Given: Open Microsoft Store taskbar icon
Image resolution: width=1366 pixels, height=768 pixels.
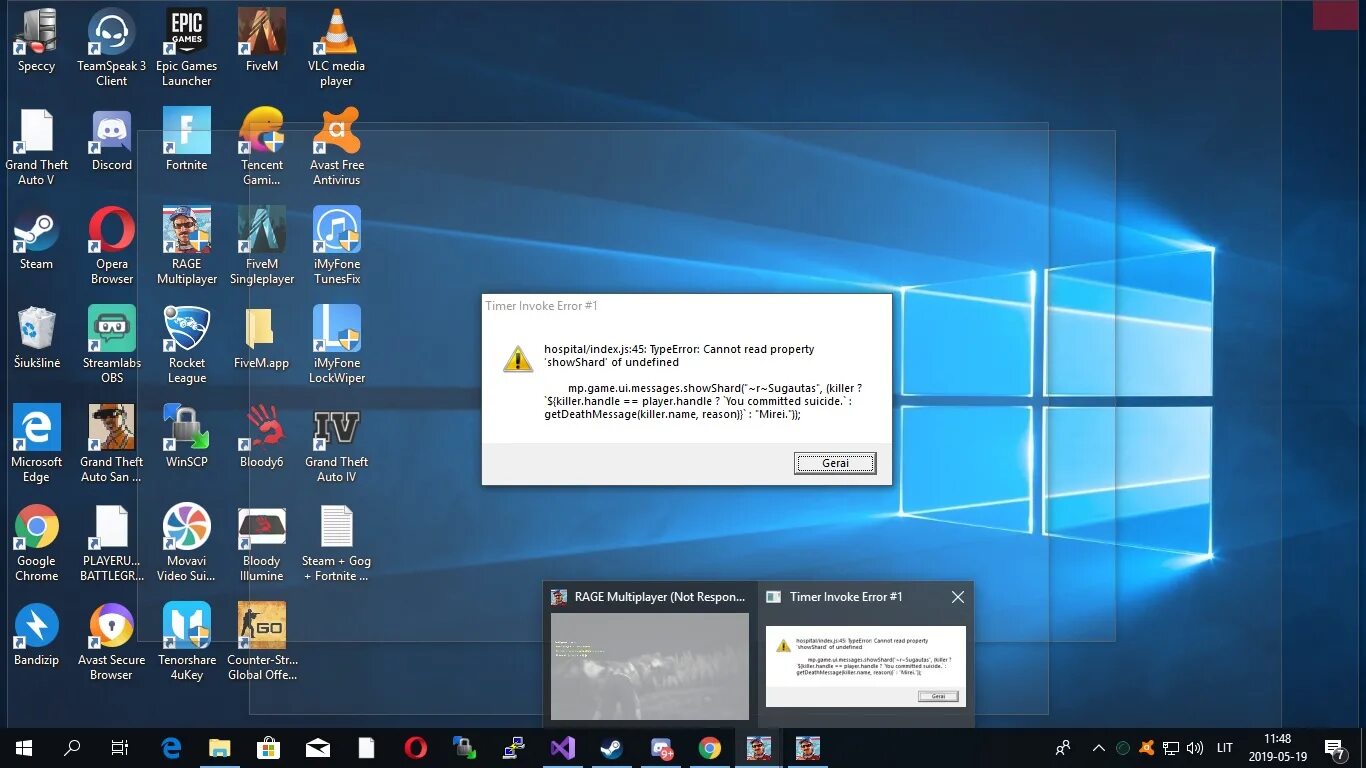Looking at the screenshot, I should tap(269, 748).
